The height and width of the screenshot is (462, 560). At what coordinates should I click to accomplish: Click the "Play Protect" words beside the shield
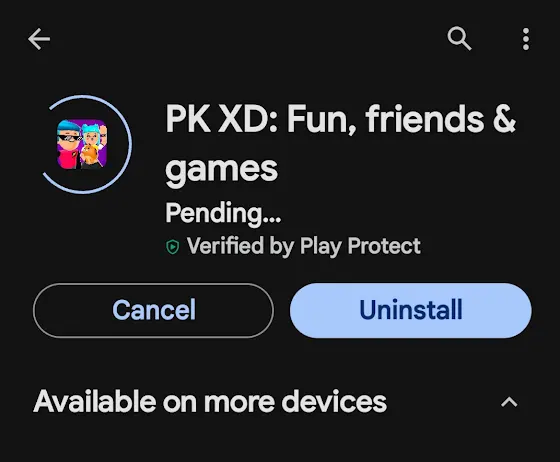click(x=360, y=246)
